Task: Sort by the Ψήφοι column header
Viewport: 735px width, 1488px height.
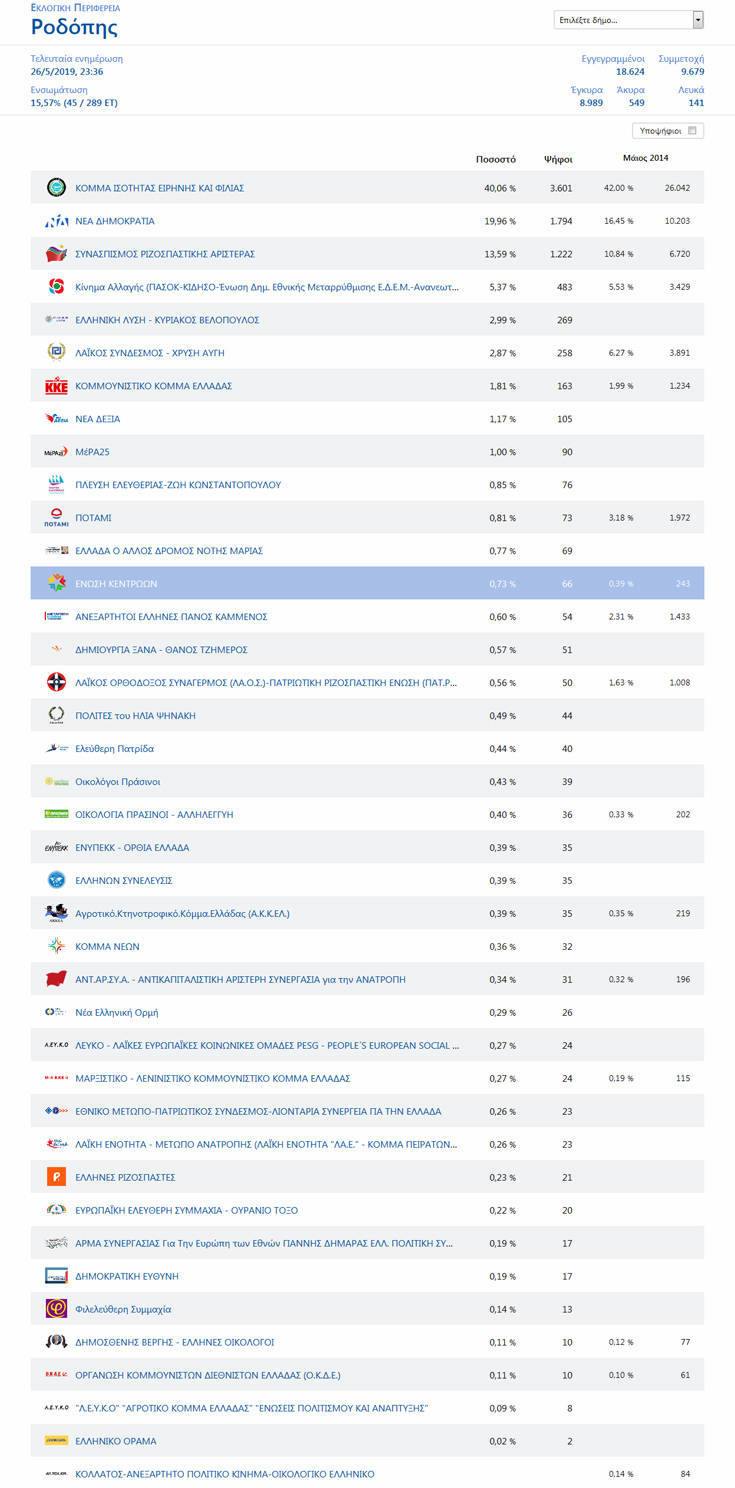Action: tap(558, 159)
